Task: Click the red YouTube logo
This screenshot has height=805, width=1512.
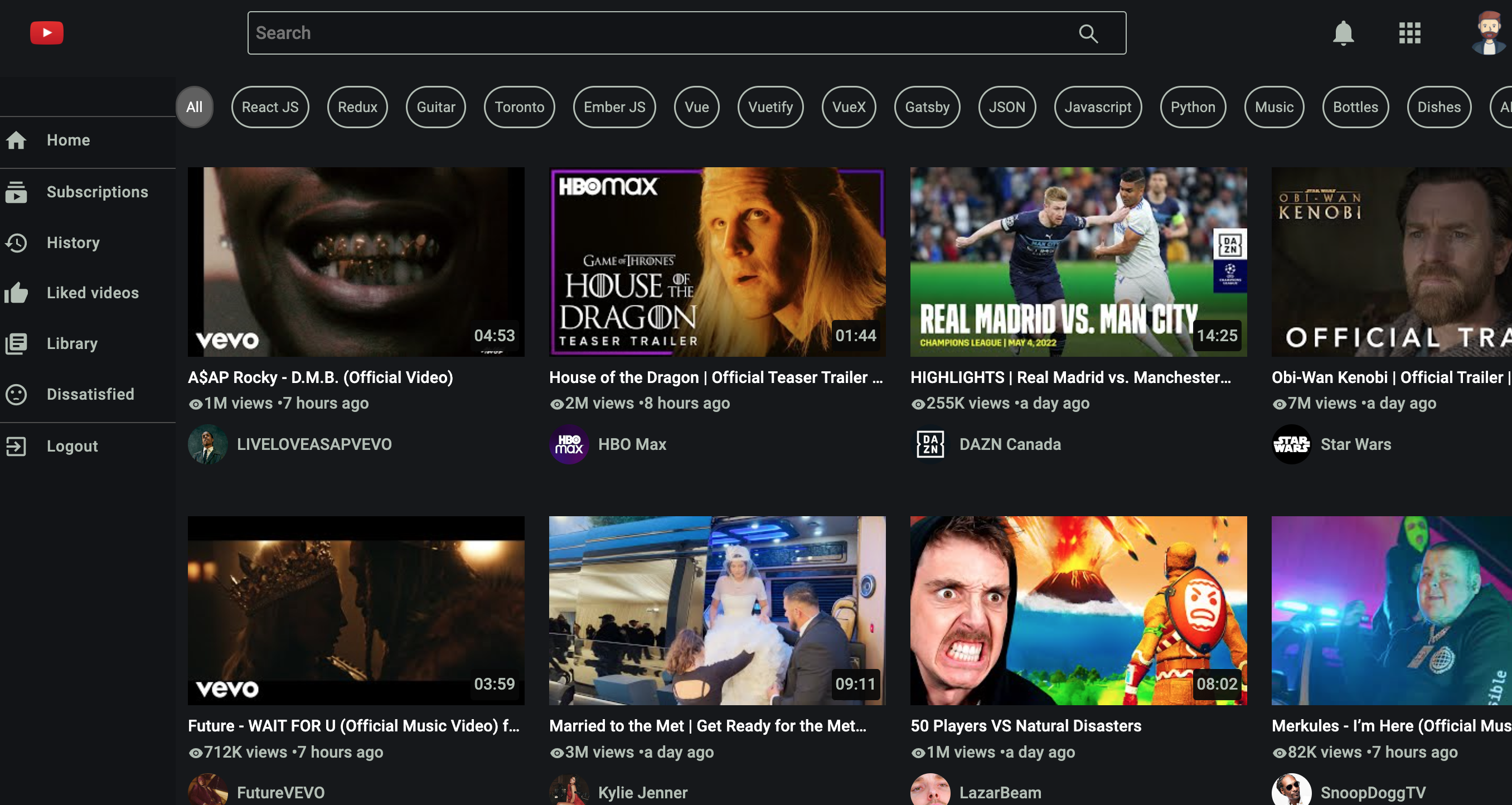Action: pos(46,33)
